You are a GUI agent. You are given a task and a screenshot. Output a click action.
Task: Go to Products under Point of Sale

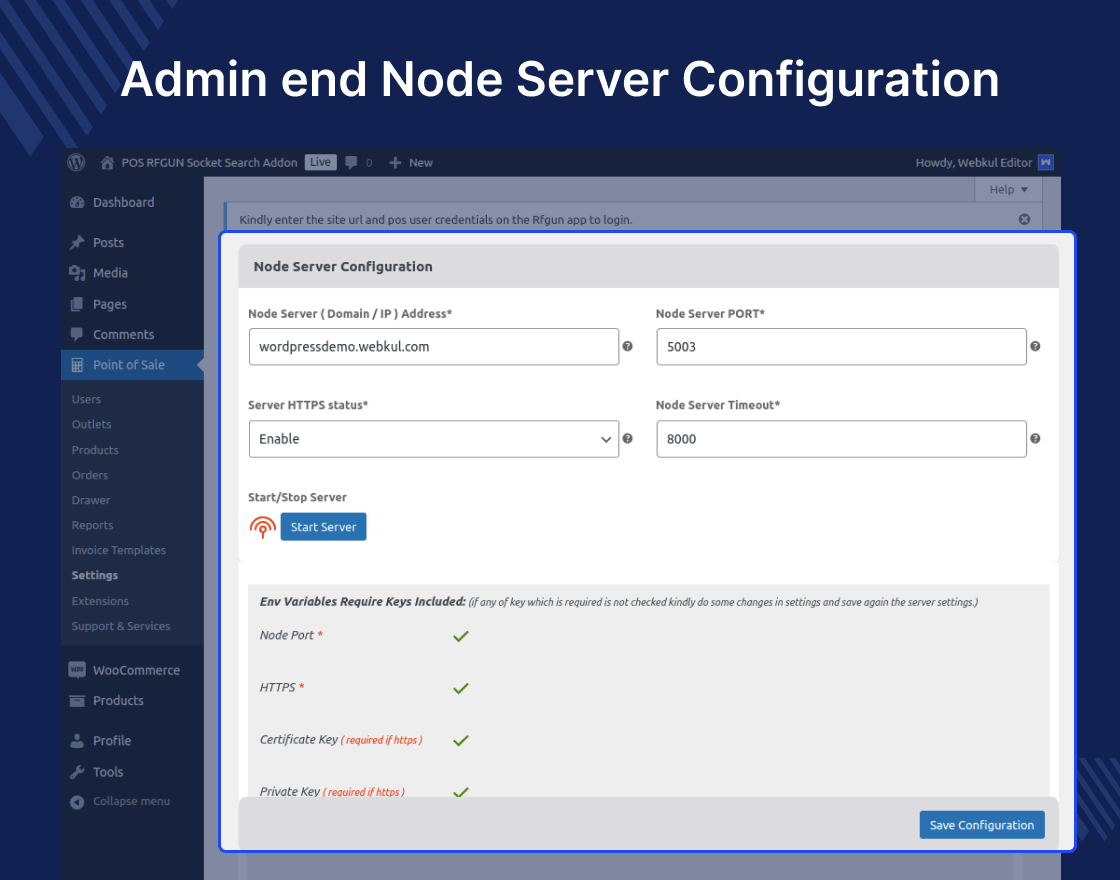(x=95, y=450)
